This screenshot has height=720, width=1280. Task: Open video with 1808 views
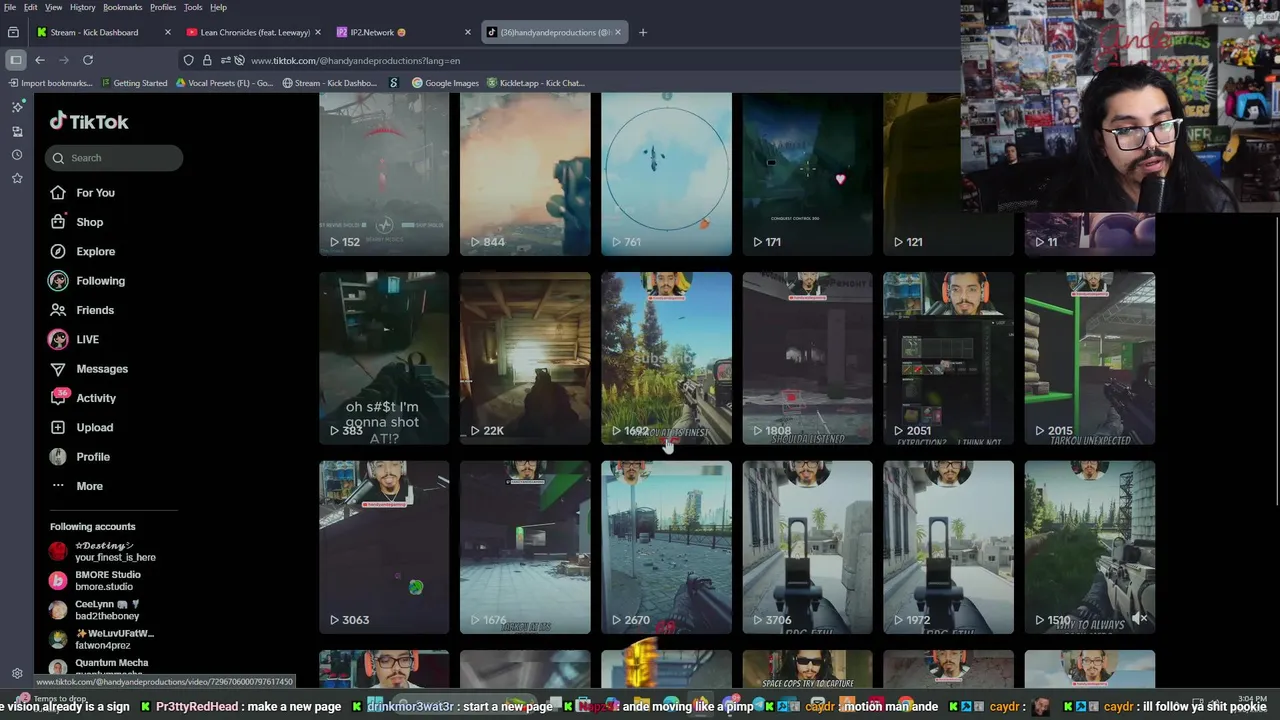(x=807, y=358)
